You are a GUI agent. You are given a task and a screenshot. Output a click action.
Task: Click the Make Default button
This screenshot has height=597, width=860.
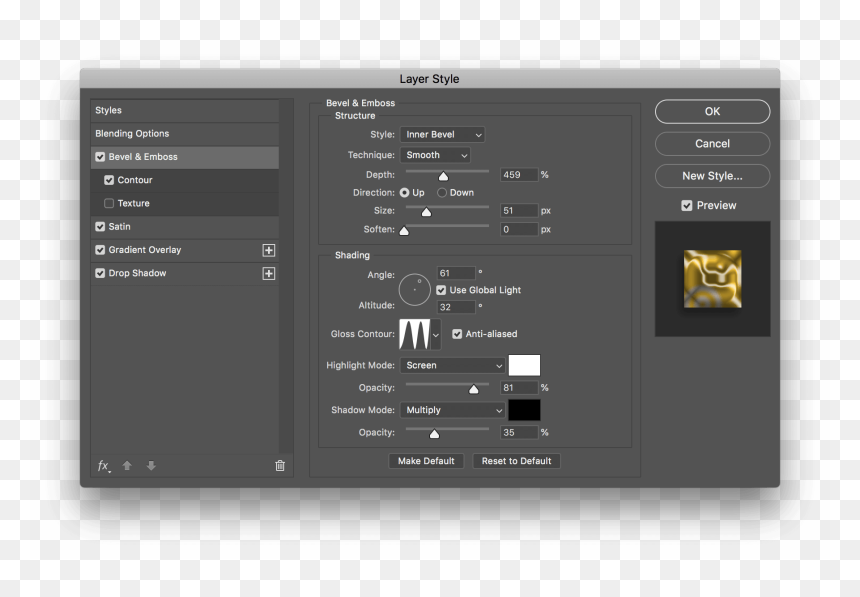pyautogui.click(x=426, y=461)
